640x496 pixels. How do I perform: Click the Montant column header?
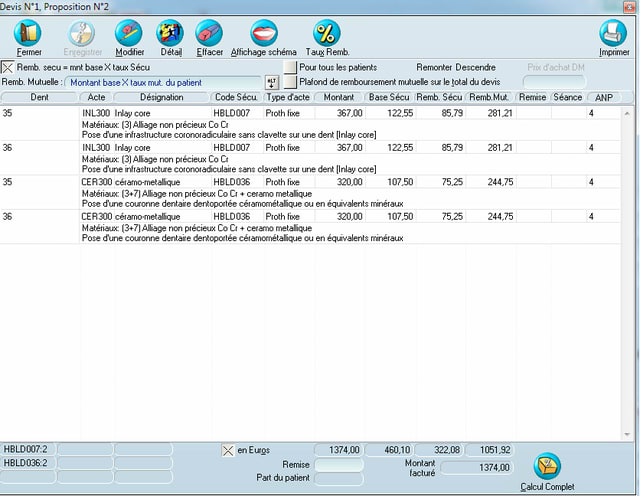(338, 98)
